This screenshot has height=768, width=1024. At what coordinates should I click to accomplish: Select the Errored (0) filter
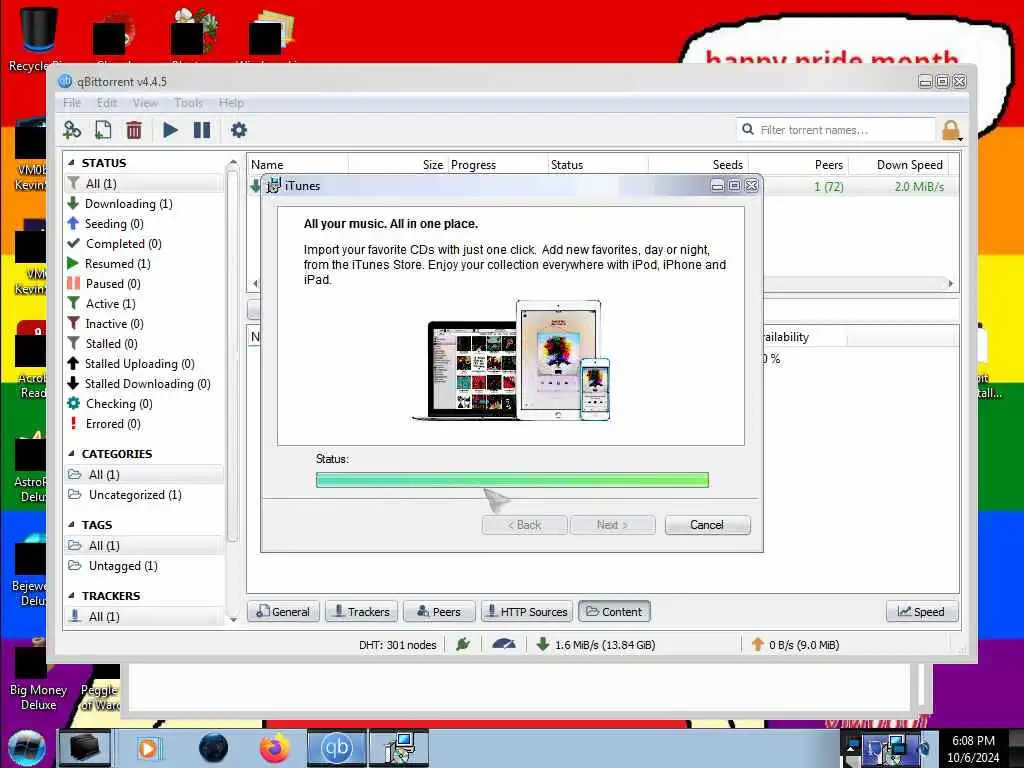point(144,424)
